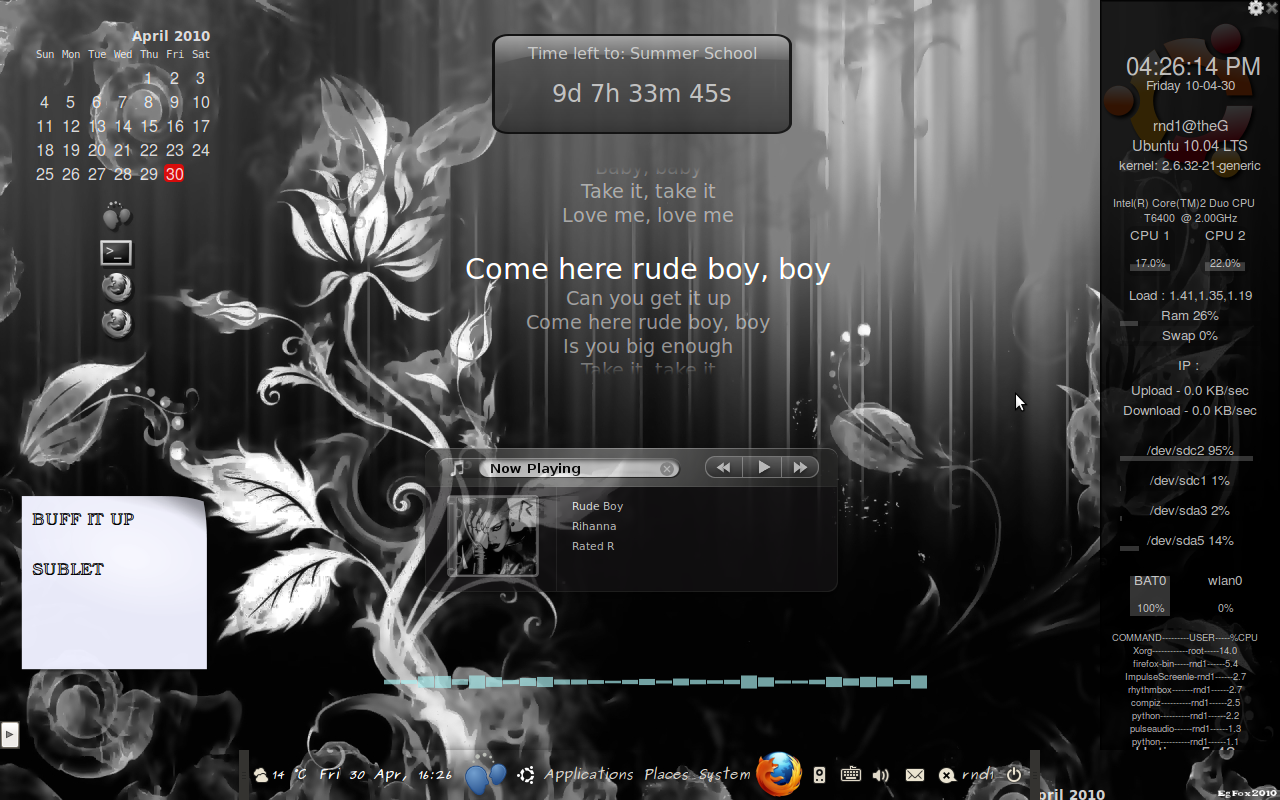Open the mail envelope indicator
Viewport: 1280px width, 800px height.
915,775
